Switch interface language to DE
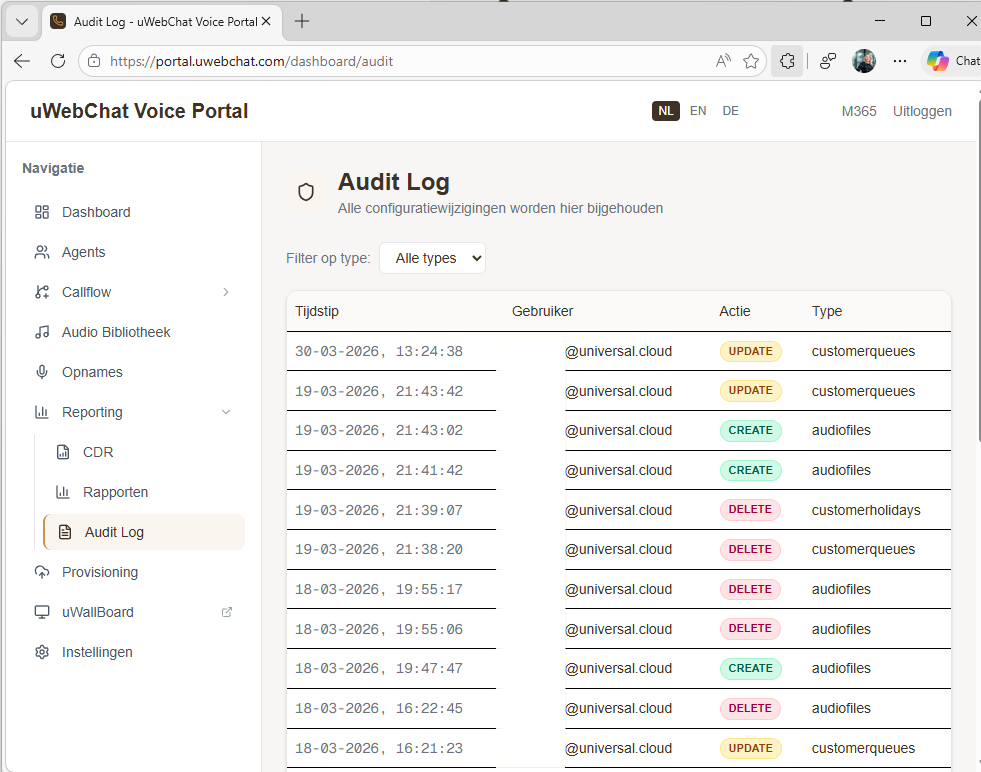 pyautogui.click(x=730, y=111)
